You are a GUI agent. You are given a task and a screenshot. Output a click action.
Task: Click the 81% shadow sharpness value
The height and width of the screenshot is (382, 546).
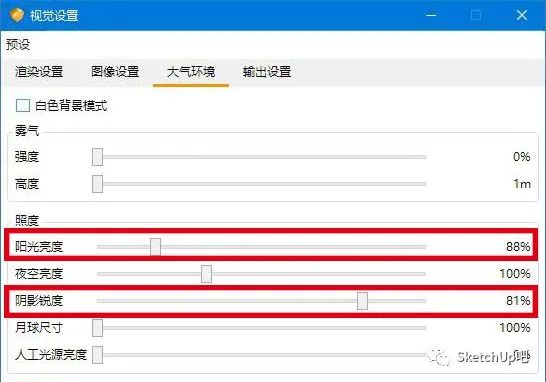coord(518,300)
